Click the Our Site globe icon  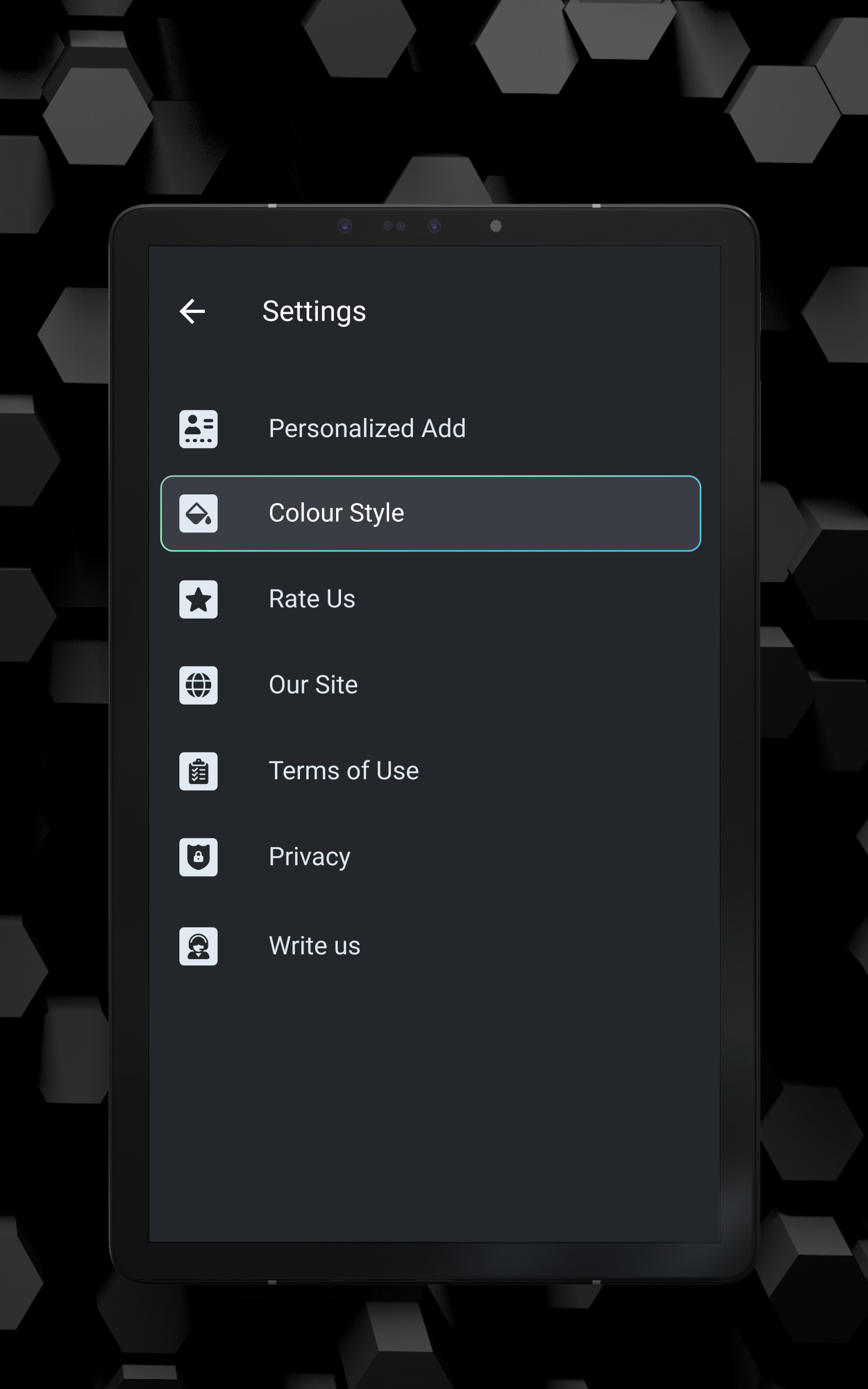(199, 685)
